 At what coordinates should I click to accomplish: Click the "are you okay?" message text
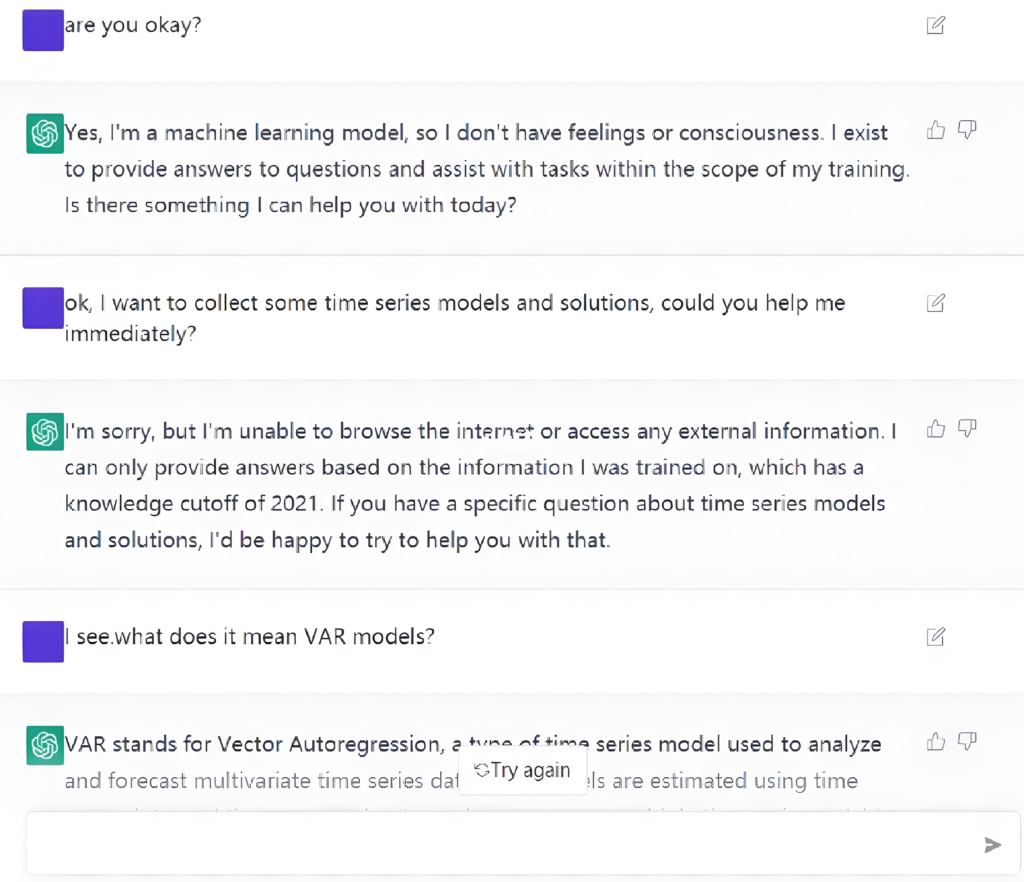tap(133, 25)
